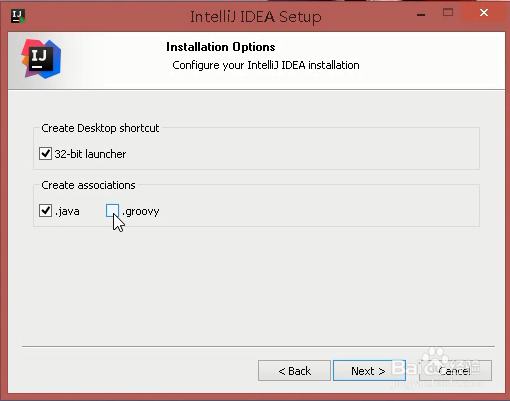Uncheck the .java association checkbox
This screenshot has width=510, height=401.
click(x=45, y=211)
